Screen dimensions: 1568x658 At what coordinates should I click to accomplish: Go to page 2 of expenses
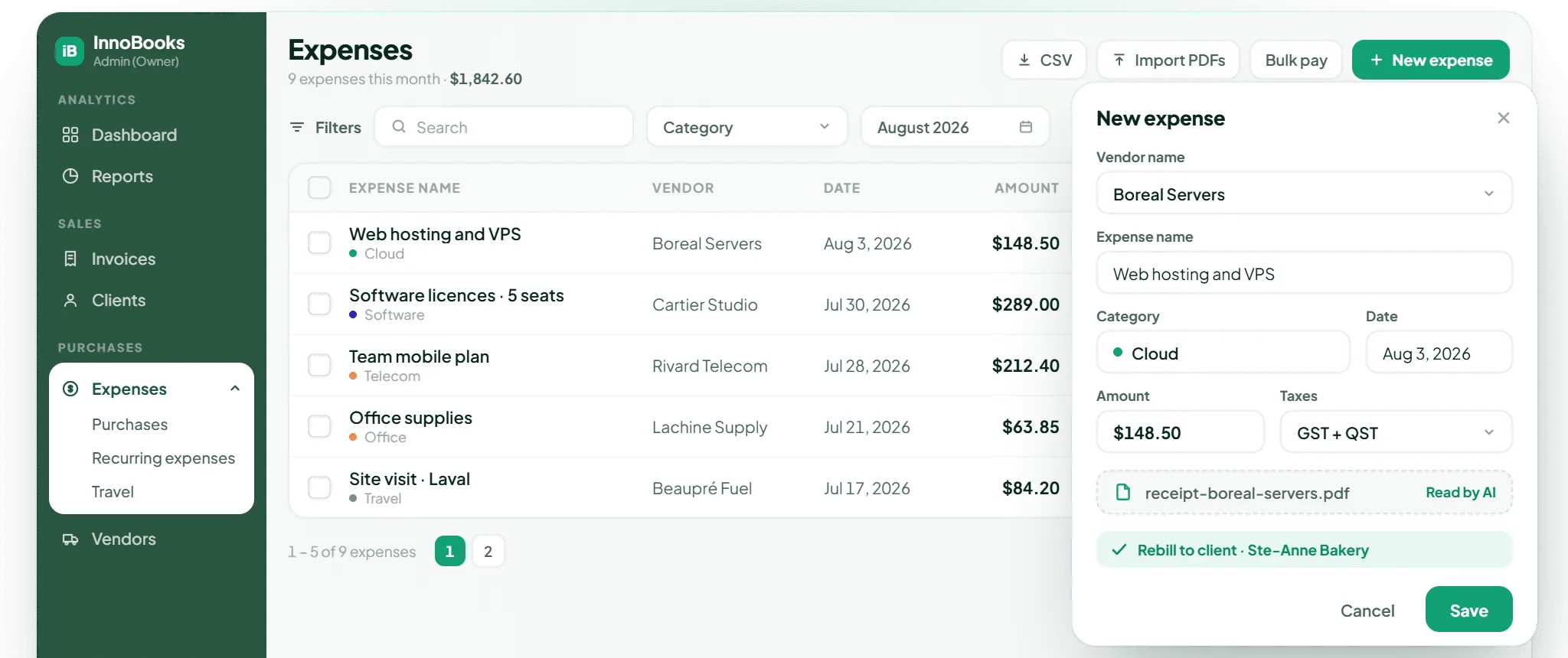(x=488, y=551)
